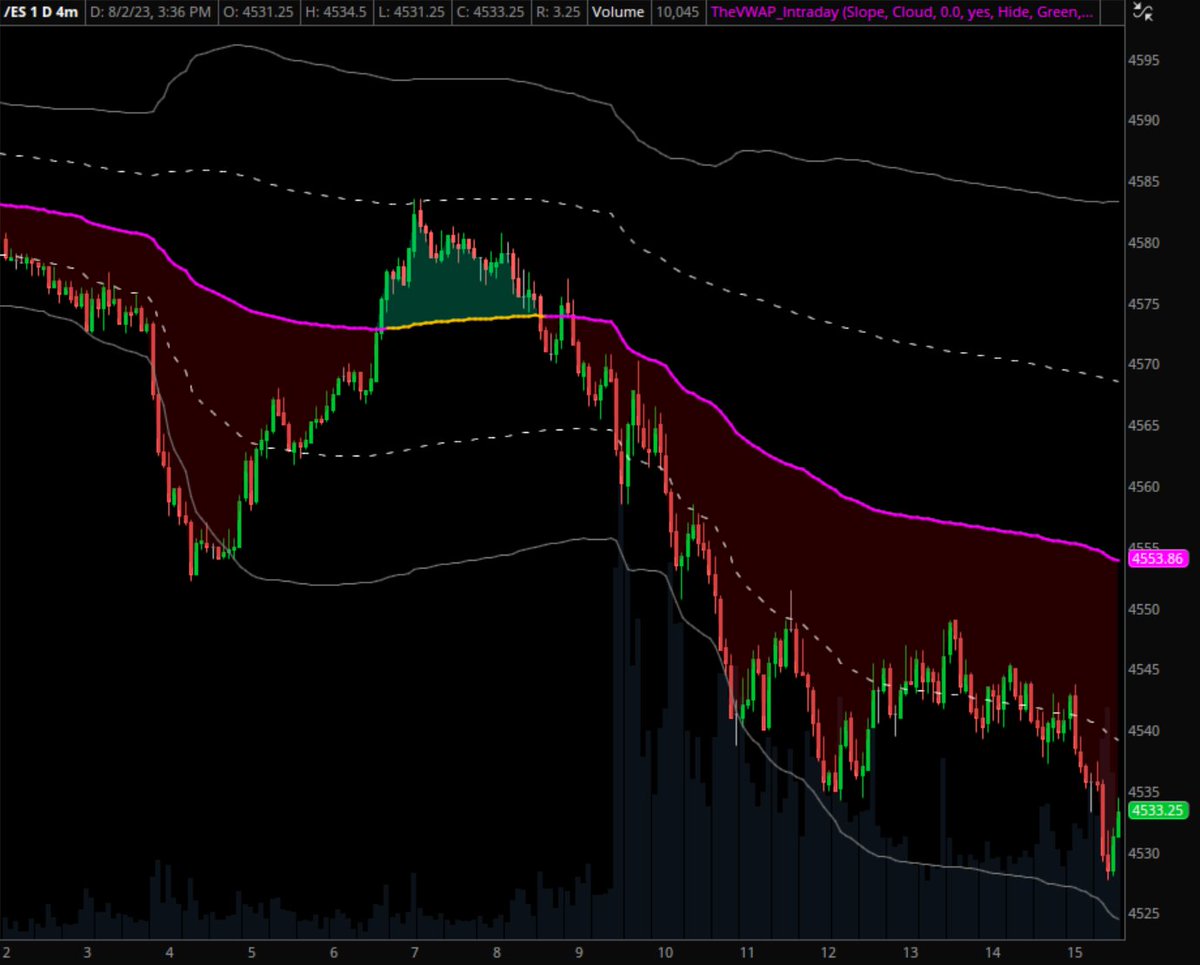Click the 3 hour label on time axis
Image resolution: width=1200 pixels, height=965 pixels.
pos(88,953)
